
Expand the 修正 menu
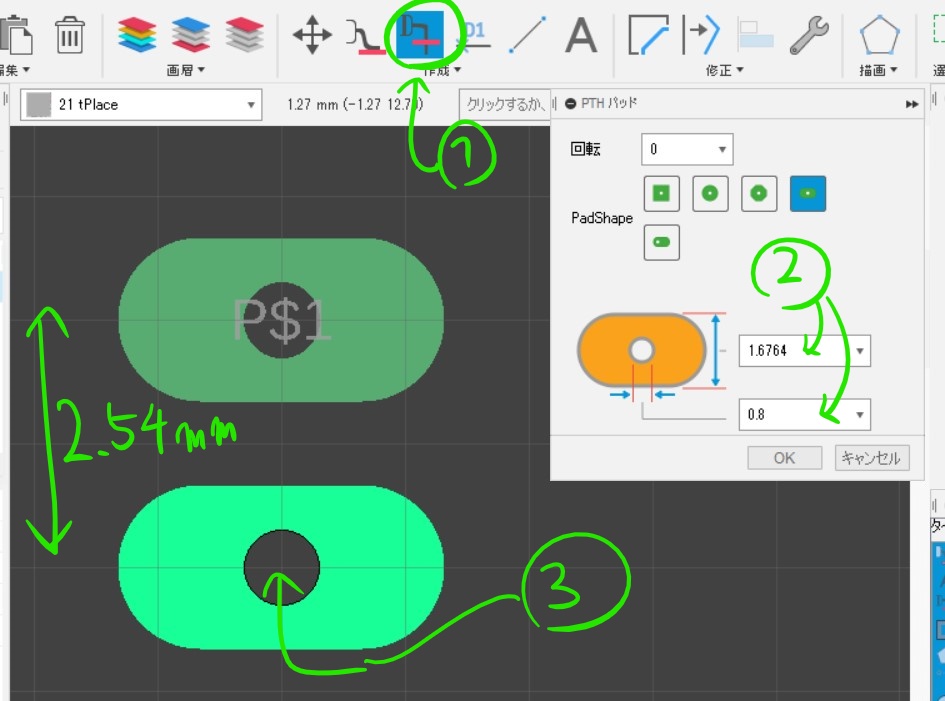724,71
